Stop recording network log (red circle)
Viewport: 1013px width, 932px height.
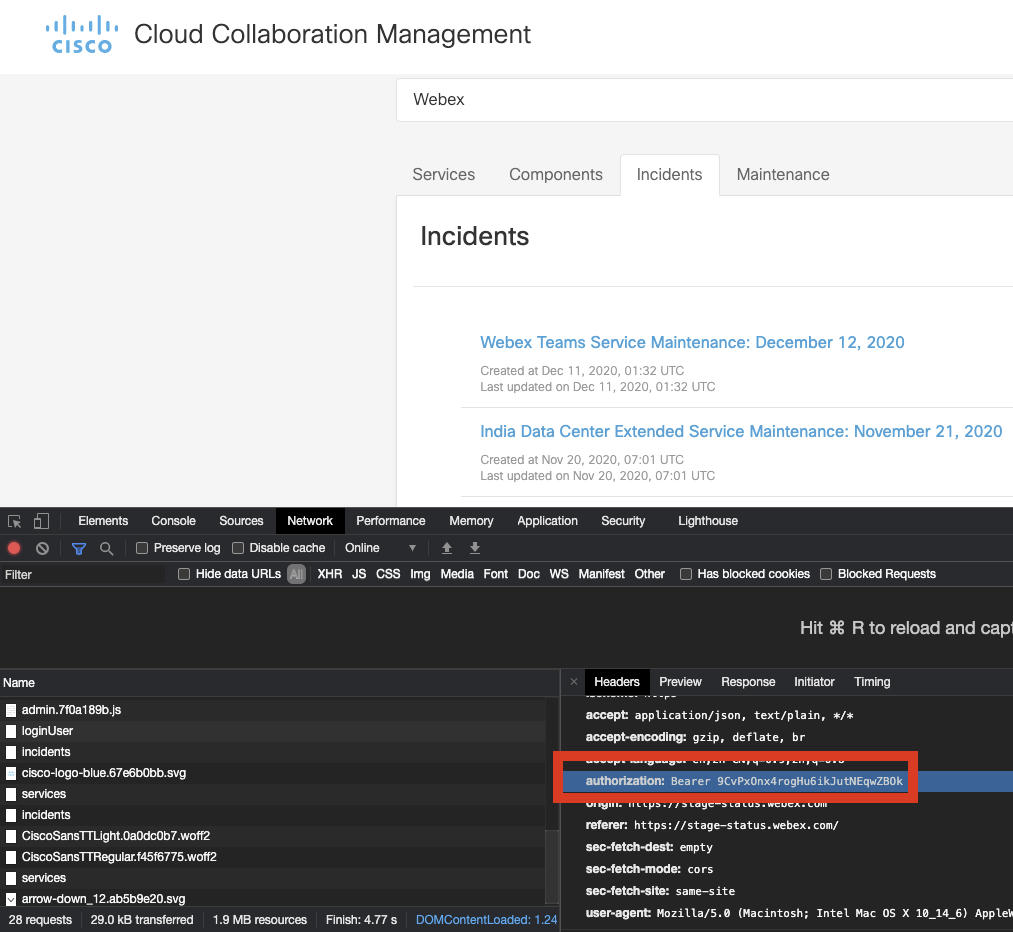(14, 548)
